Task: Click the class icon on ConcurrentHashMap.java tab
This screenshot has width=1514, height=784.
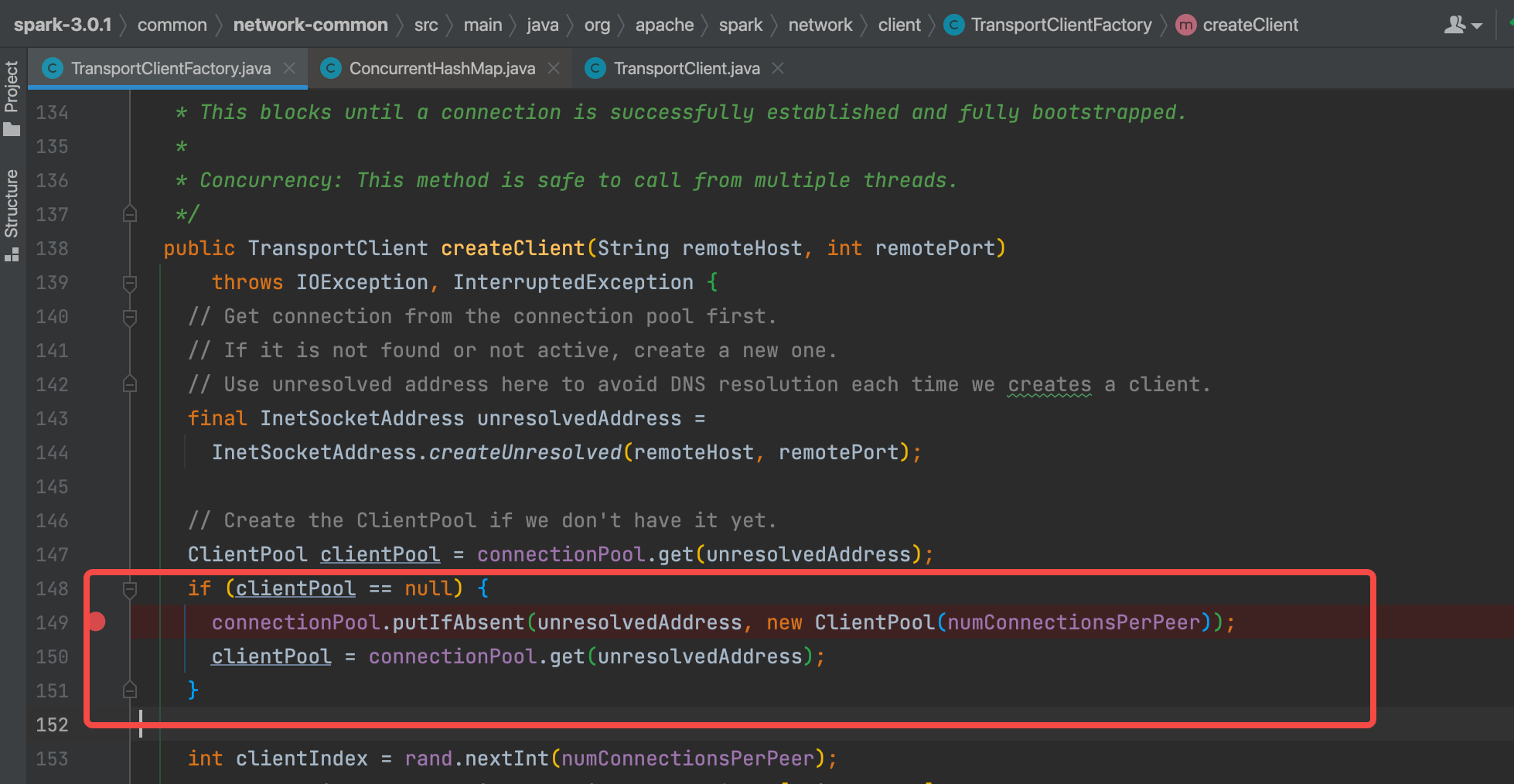Action: tap(331, 69)
